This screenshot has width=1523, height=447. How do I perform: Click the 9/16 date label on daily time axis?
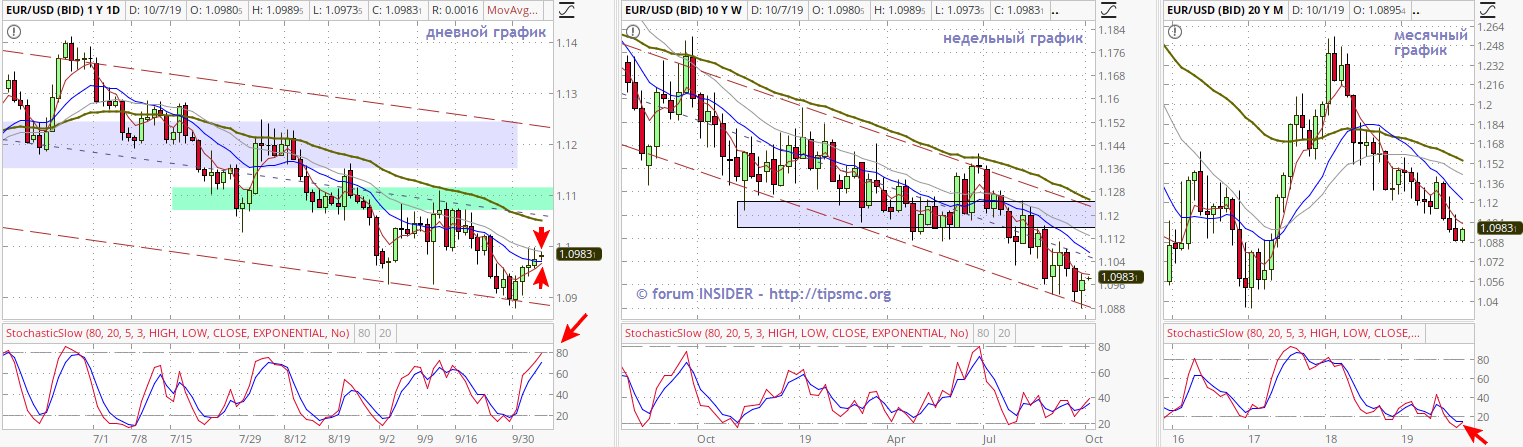coord(465,438)
